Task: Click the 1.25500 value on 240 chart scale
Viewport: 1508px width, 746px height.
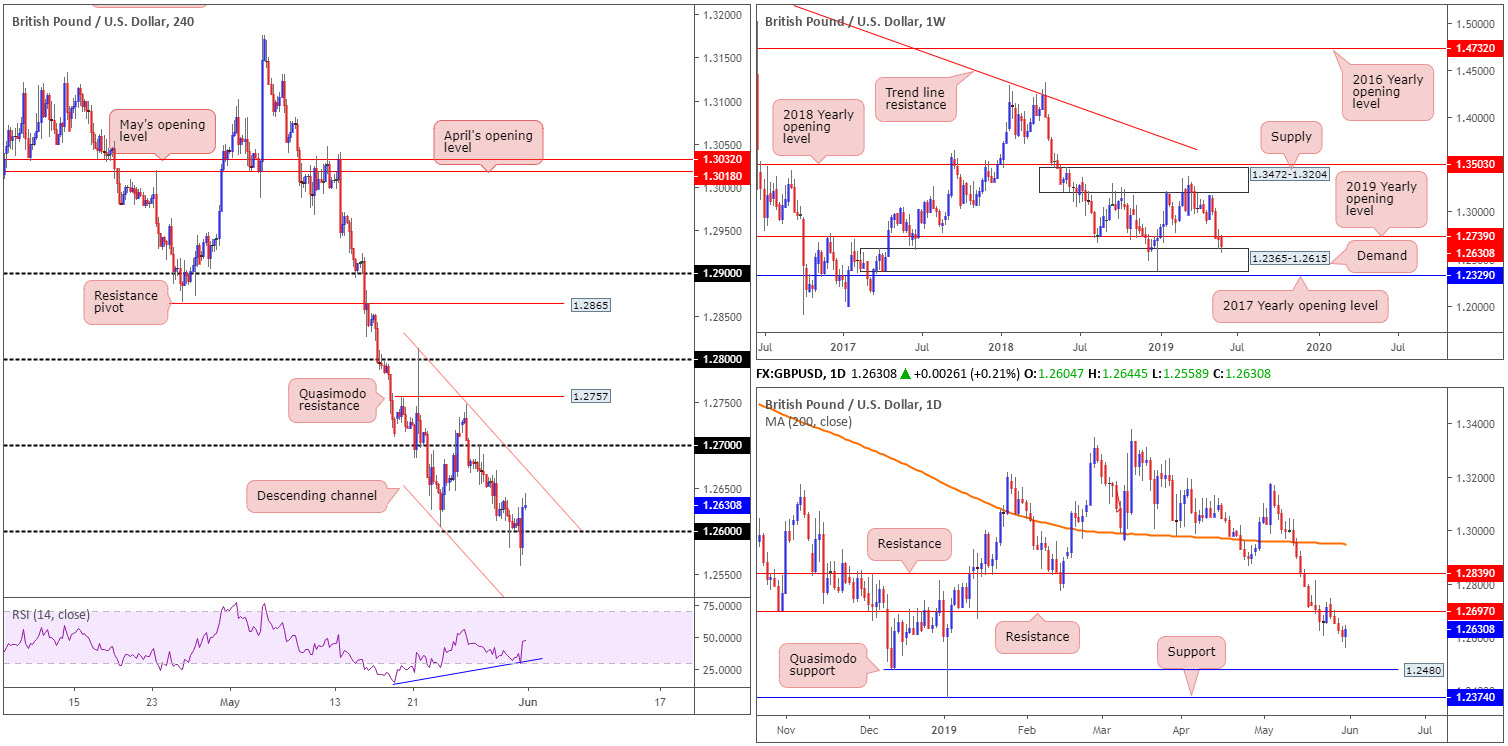Action: click(x=722, y=575)
